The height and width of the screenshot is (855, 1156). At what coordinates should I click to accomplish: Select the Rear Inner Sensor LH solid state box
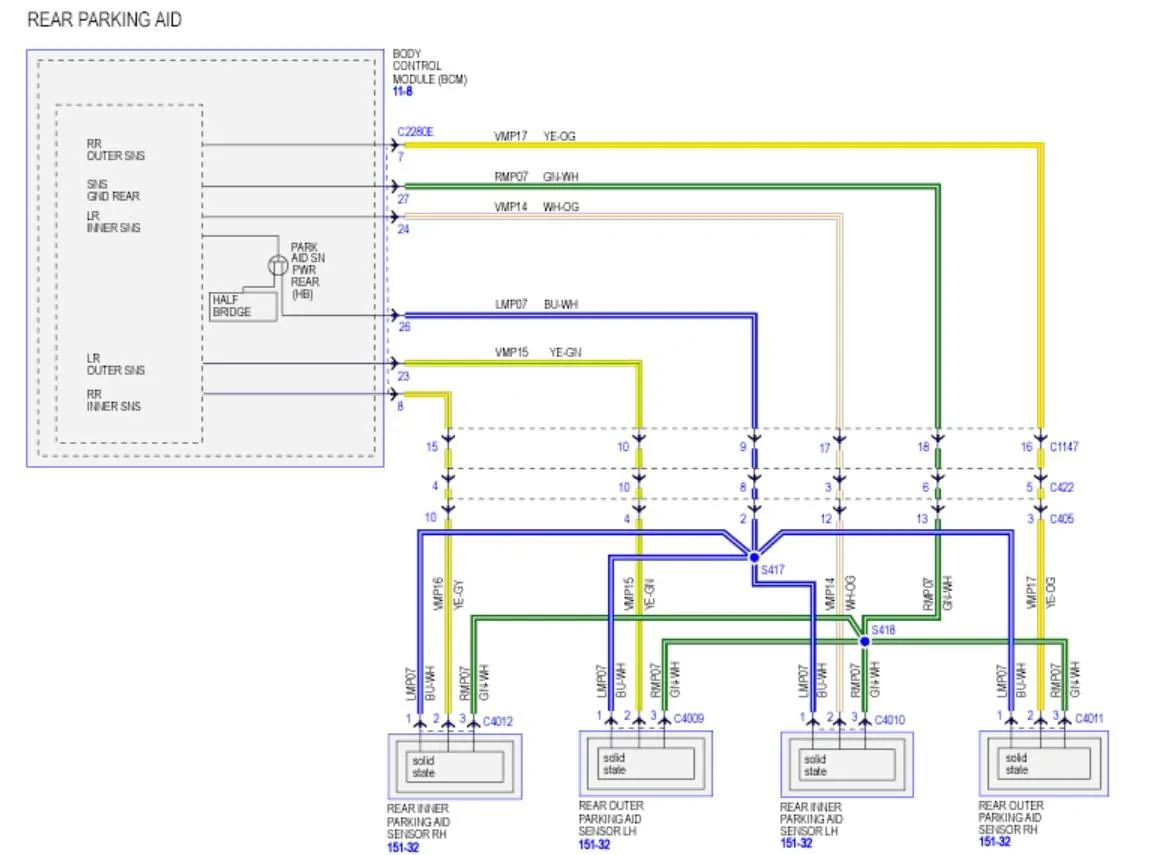pyautogui.click(x=847, y=765)
